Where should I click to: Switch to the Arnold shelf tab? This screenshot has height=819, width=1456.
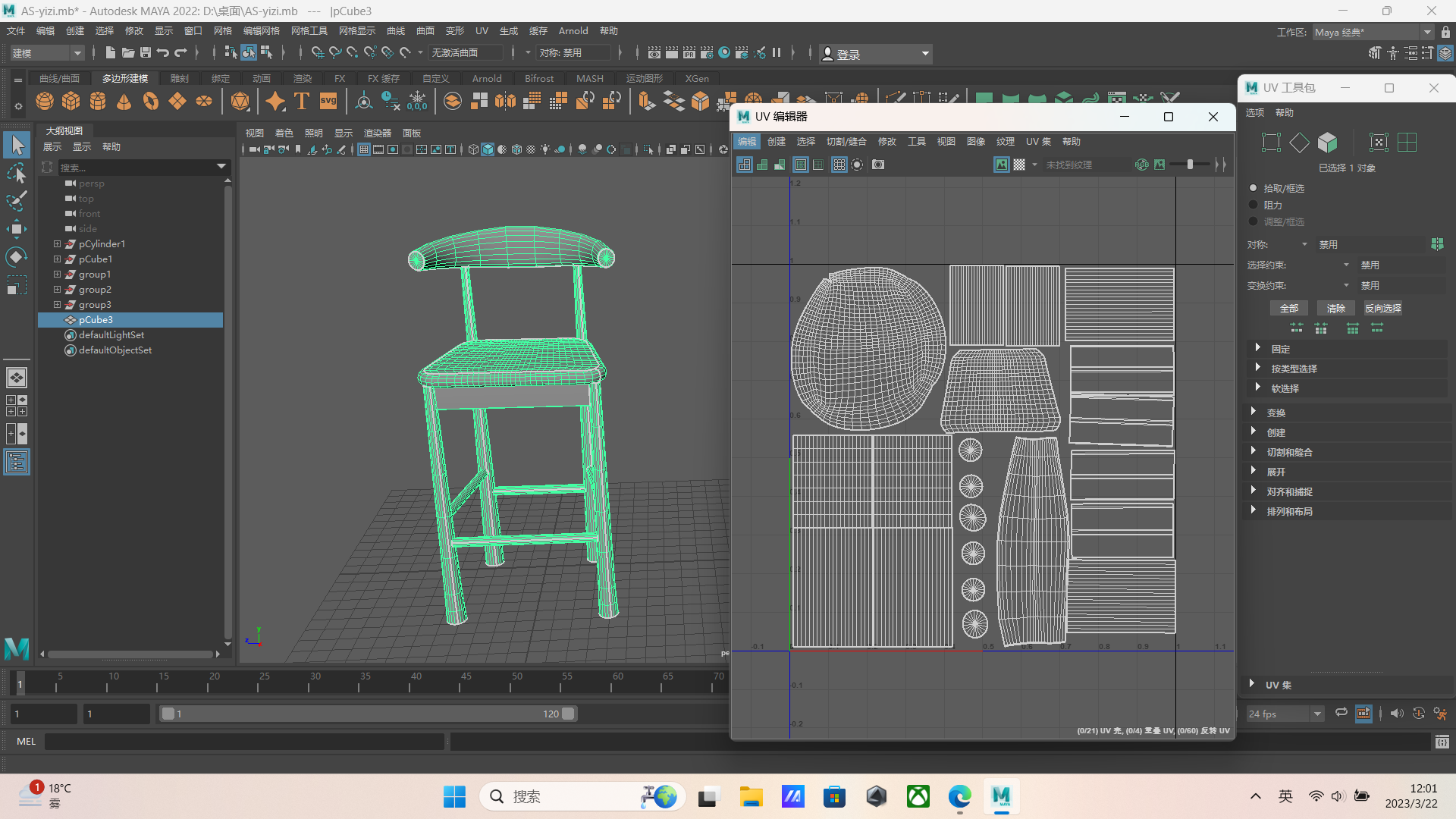(x=487, y=78)
